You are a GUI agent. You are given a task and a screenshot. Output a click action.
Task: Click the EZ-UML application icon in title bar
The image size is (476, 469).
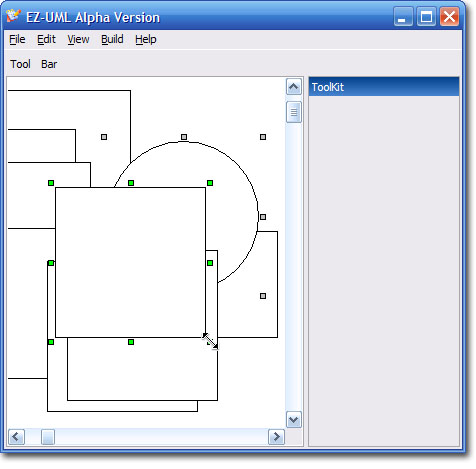[x=14, y=16]
